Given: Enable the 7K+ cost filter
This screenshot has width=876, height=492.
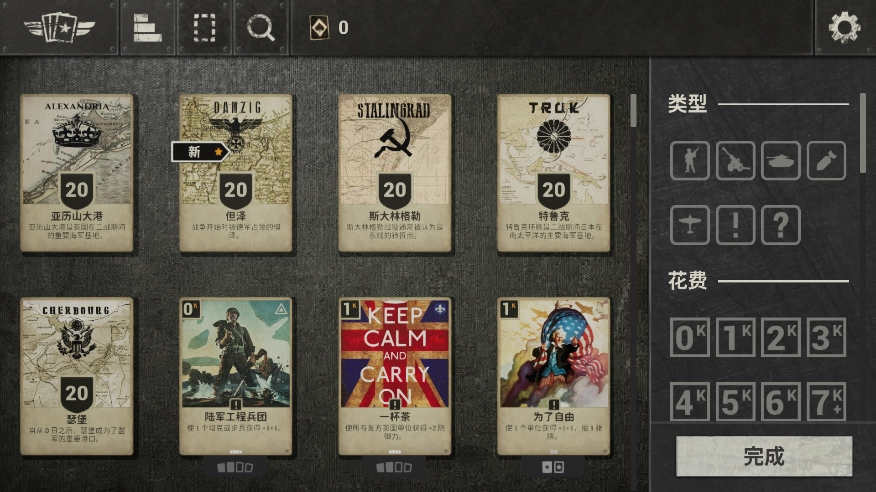Looking at the screenshot, I should [826, 402].
